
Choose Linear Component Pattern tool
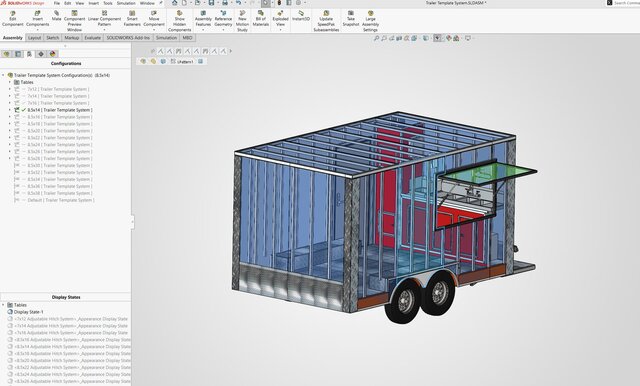(104, 19)
